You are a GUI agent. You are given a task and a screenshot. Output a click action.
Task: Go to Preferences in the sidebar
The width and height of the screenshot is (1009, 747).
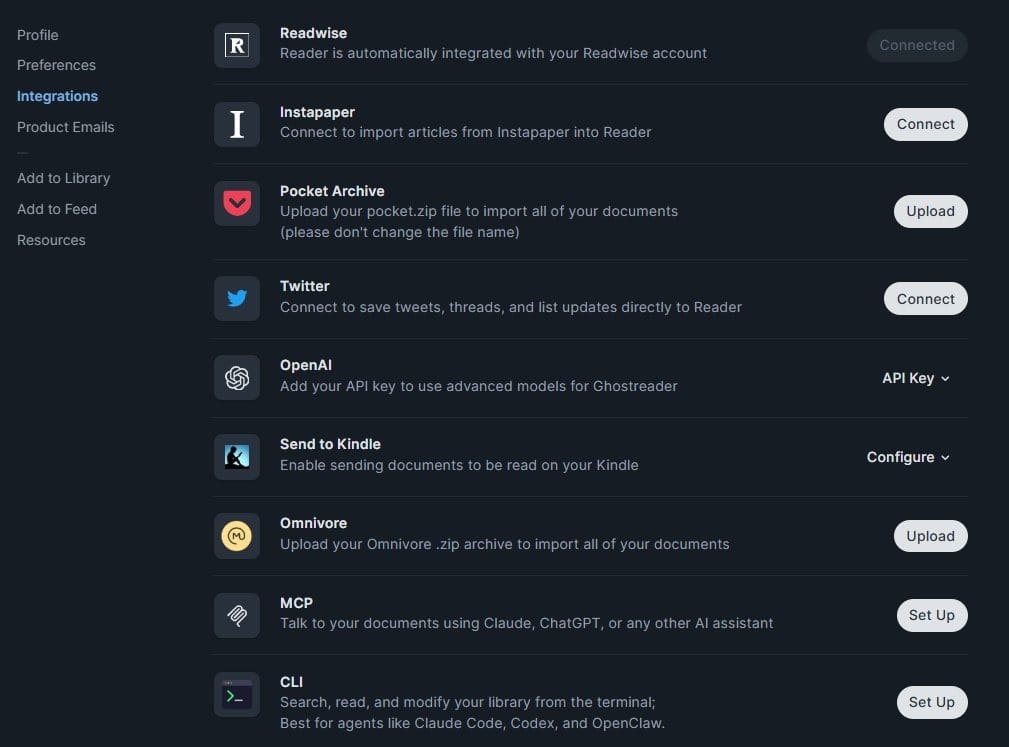(x=56, y=65)
